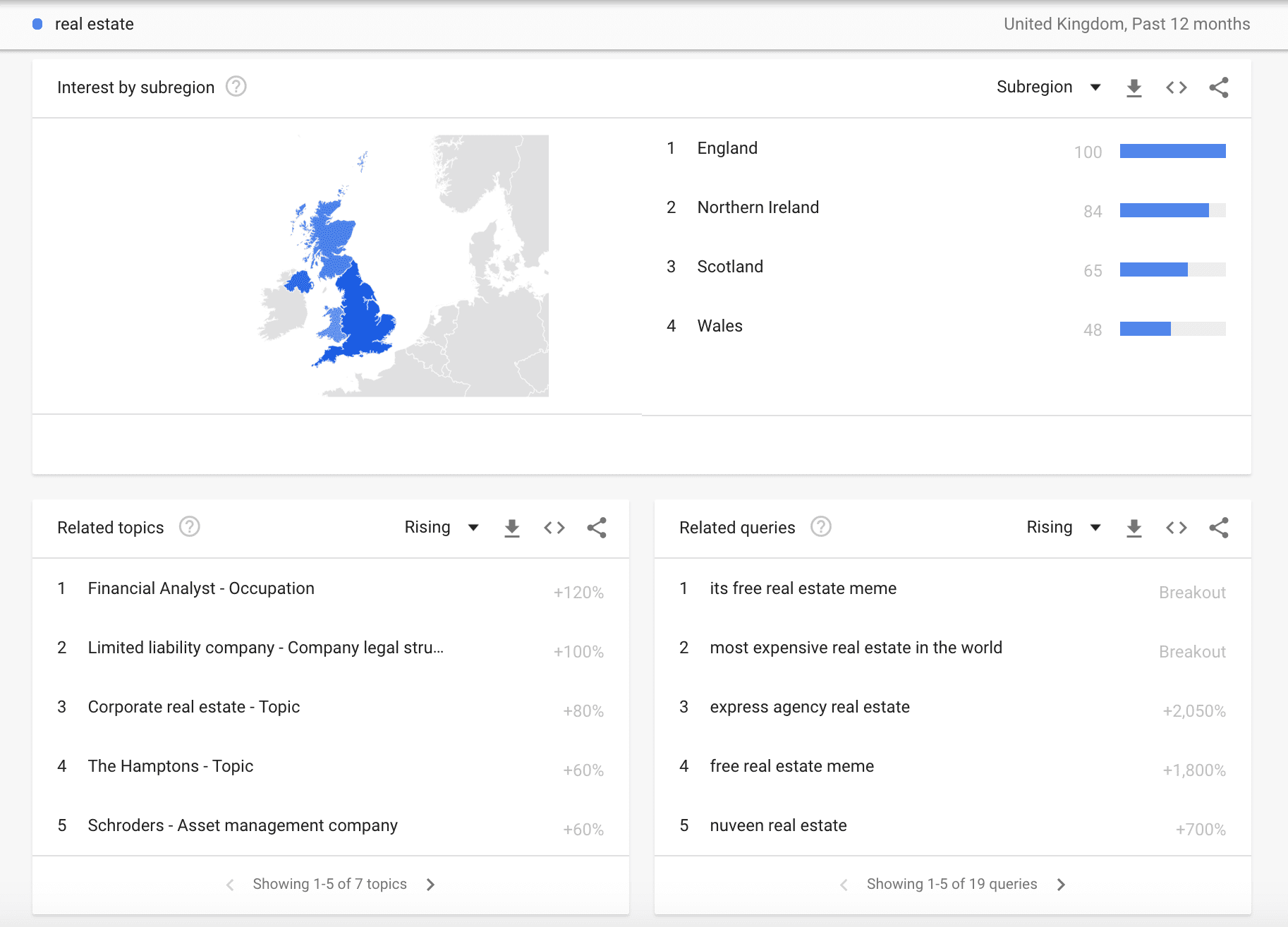Open help for Interest by subregion
1288x927 pixels.
click(236, 87)
